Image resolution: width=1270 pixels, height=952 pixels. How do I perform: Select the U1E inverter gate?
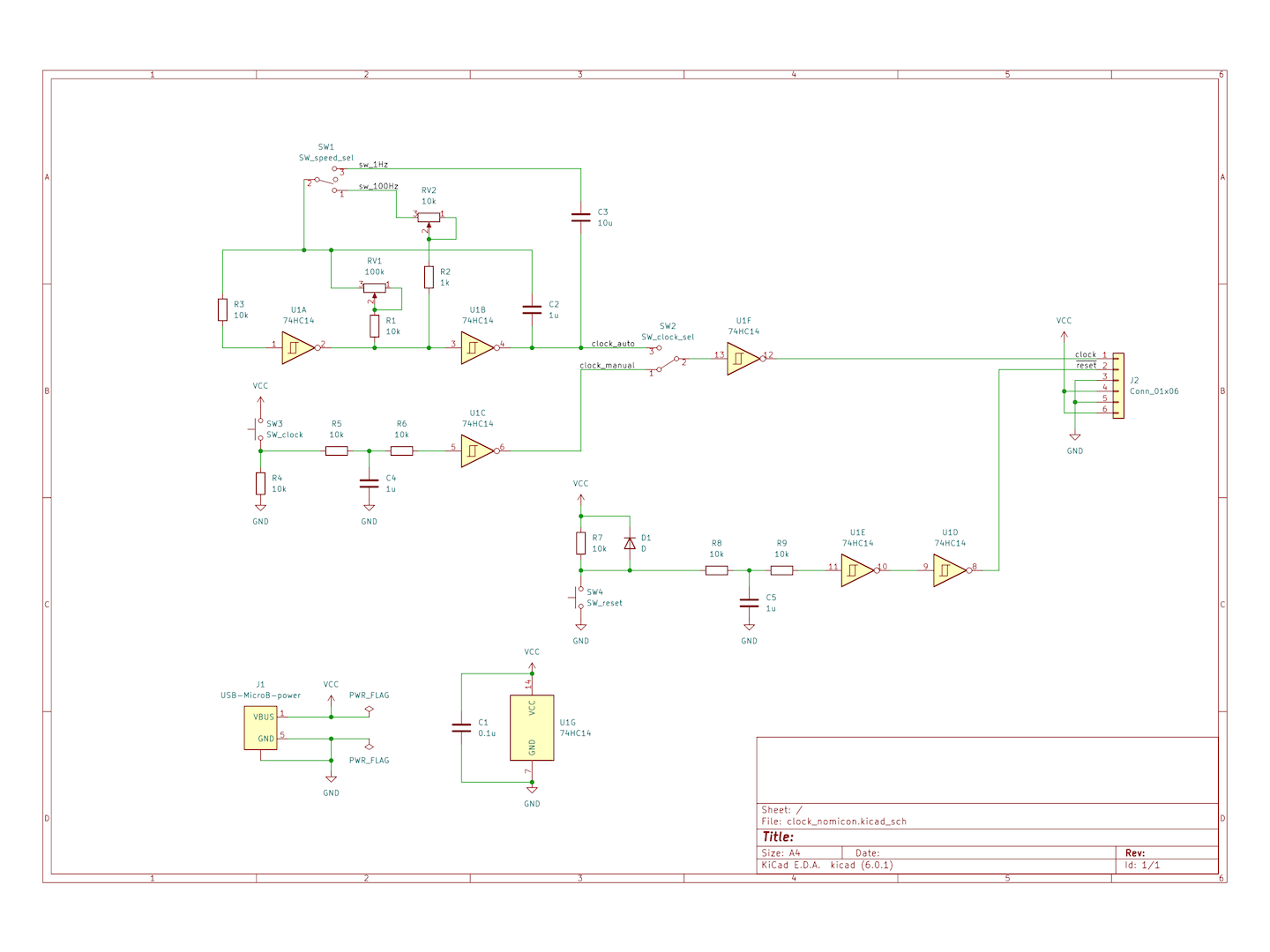[856, 570]
